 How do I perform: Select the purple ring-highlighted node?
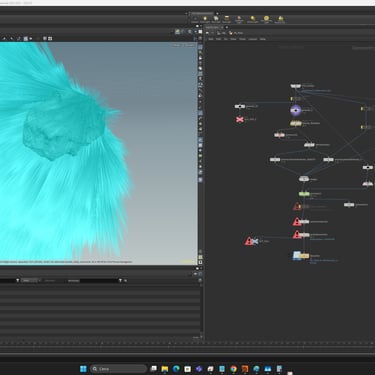pos(295,110)
